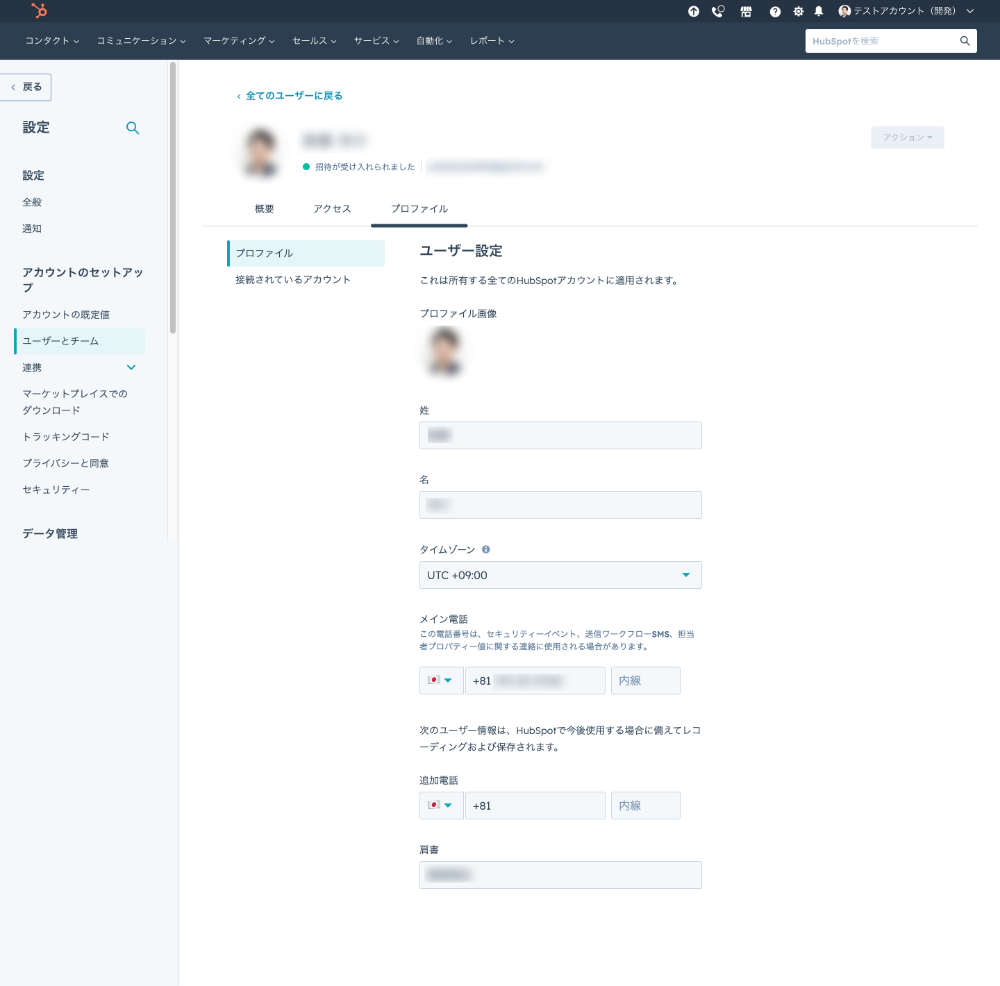This screenshot has width=1000, height=986.
Task: Open プライバシーと同意 settings
Action: pos(66,463)
